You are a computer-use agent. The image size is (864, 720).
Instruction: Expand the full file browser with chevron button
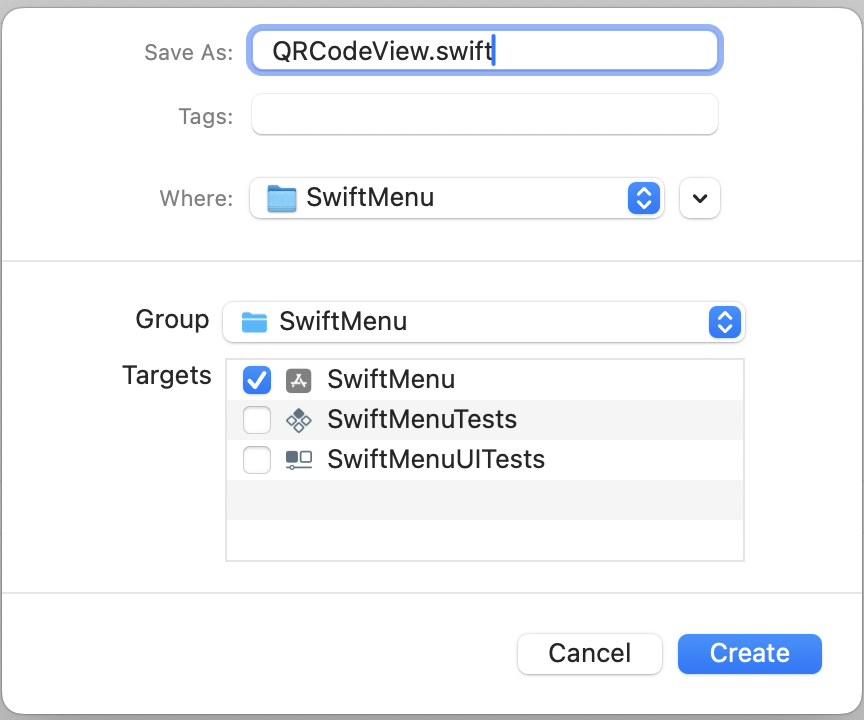[x=700, y=198]
